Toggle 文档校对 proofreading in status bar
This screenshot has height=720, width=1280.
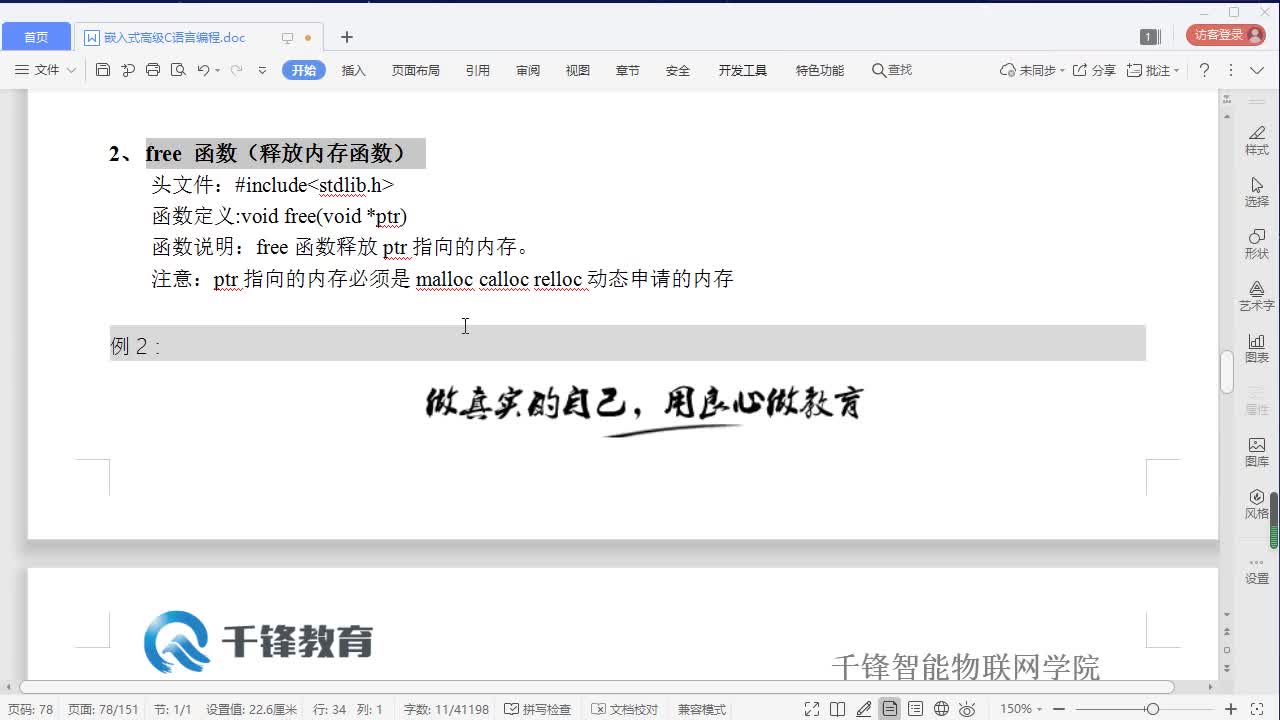(x=625, y=709)
